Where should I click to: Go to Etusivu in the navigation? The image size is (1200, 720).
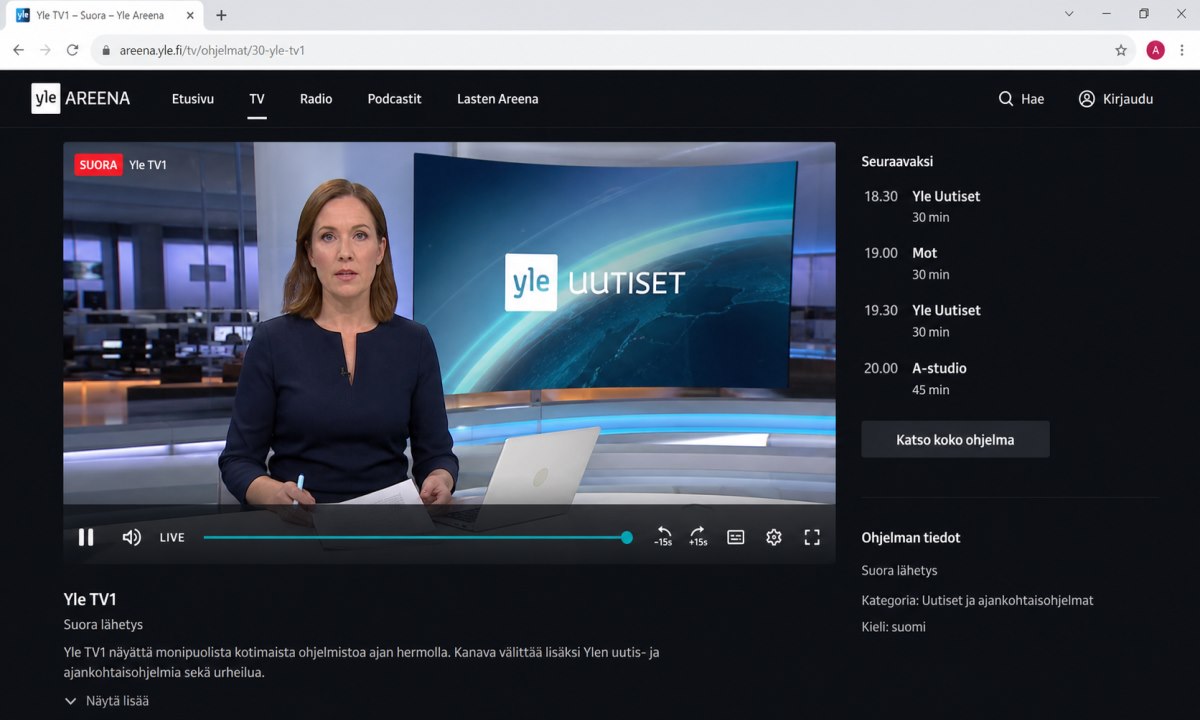pyautogui.click(x=193, y=99)
